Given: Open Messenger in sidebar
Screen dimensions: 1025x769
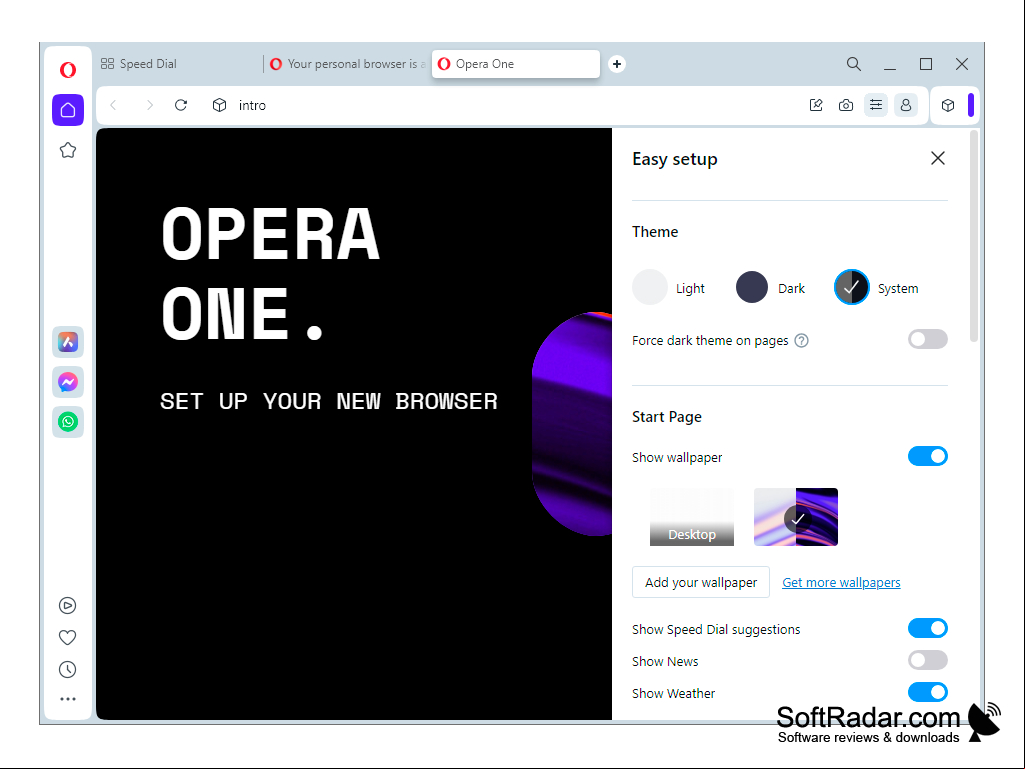Looking at the screenshot, I should click(68, 382).
